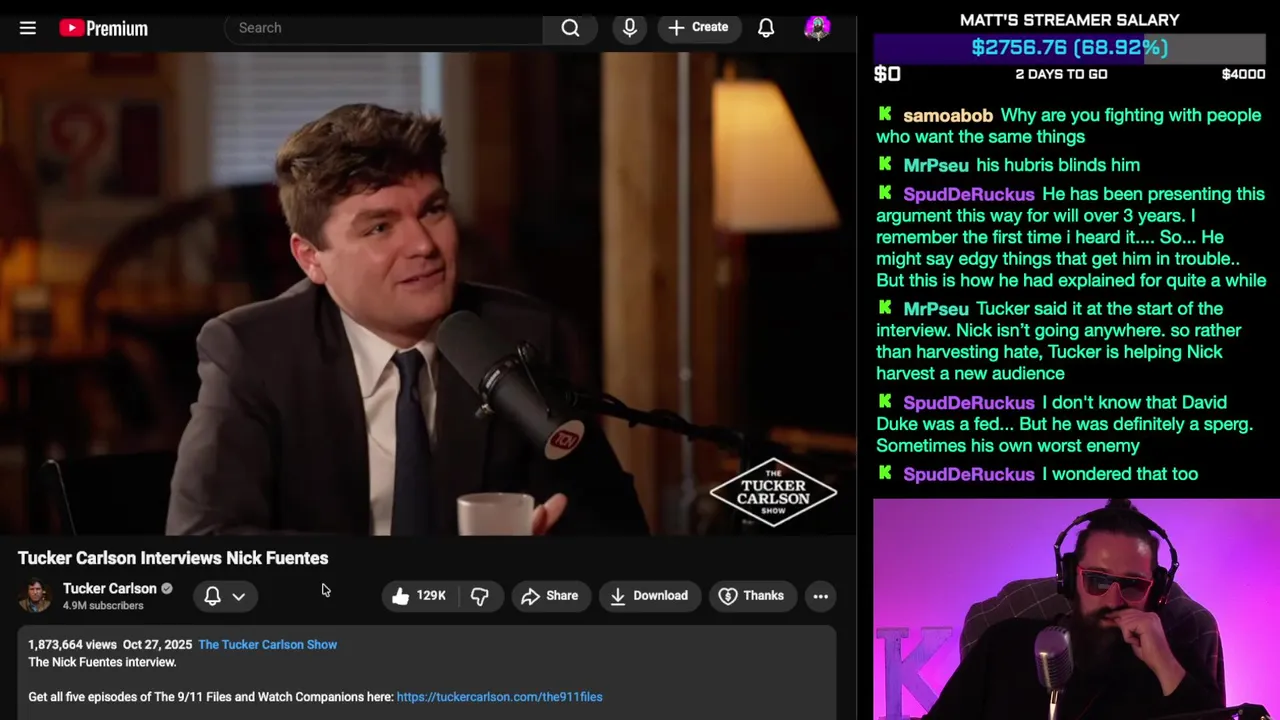This screenshot has height=720, width=1280.
Task: Open the Tucker Carlson channel name
Action: click(110, 588)
